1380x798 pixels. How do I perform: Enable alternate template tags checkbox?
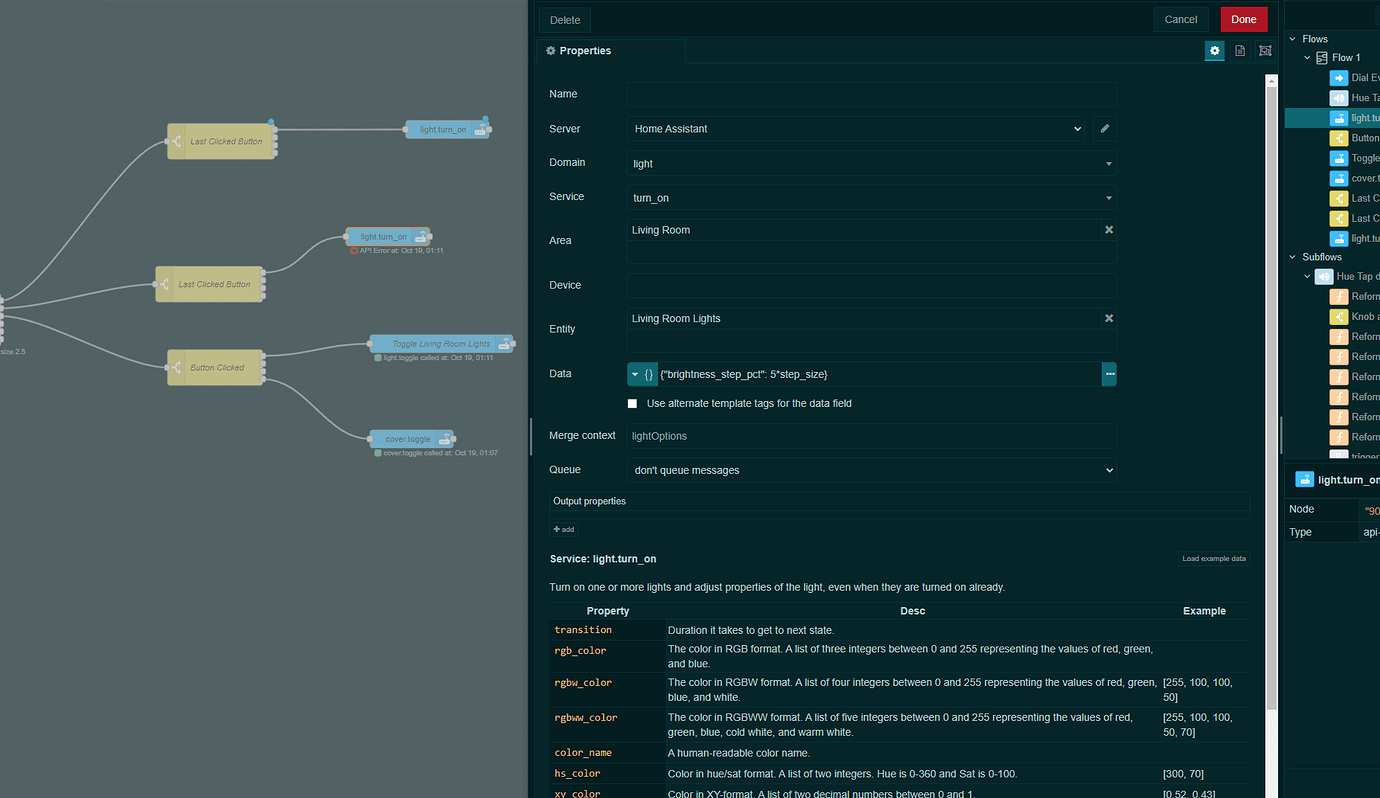point(632,404)
